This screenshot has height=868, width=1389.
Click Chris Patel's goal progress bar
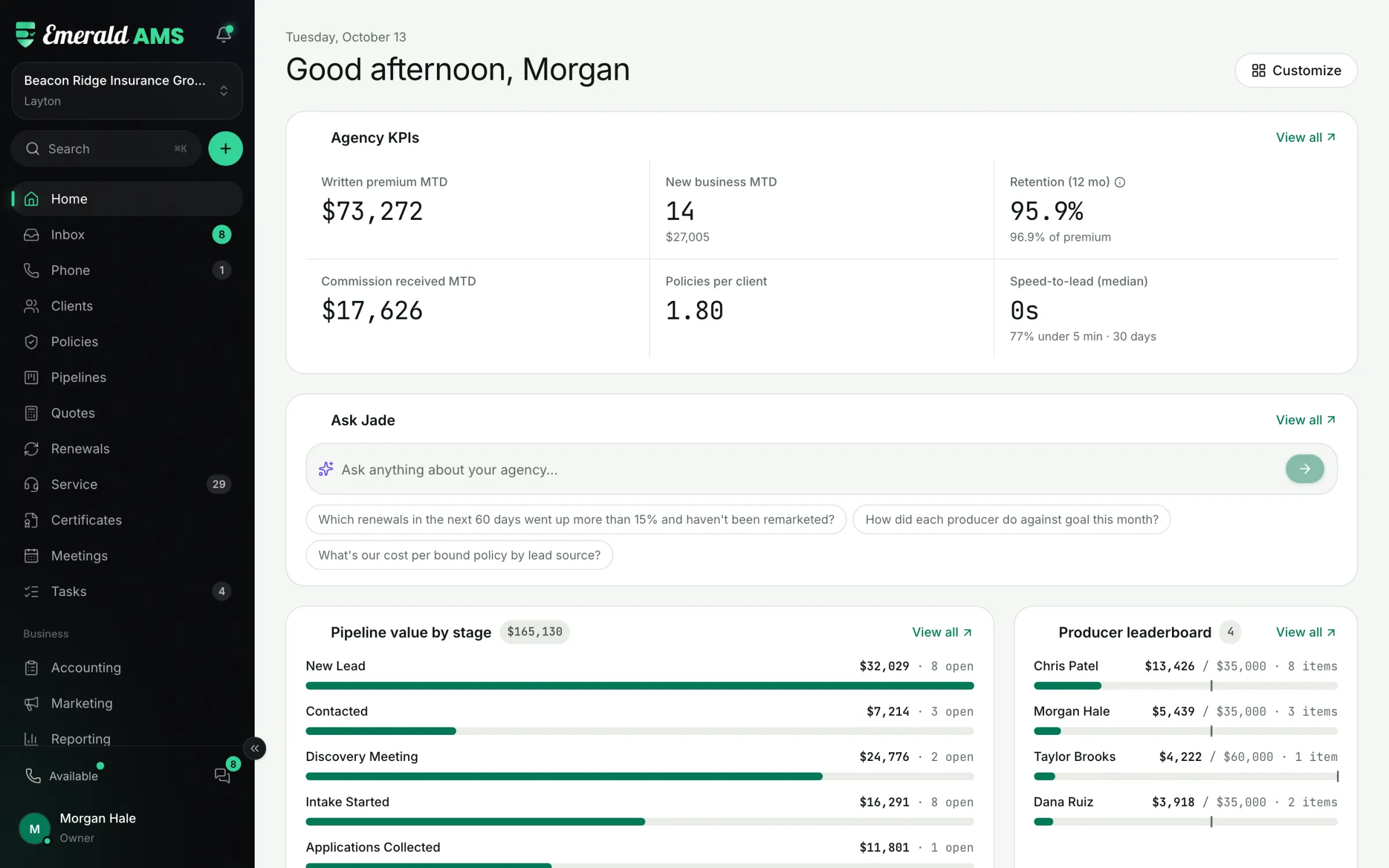(x=1185, y=686)
